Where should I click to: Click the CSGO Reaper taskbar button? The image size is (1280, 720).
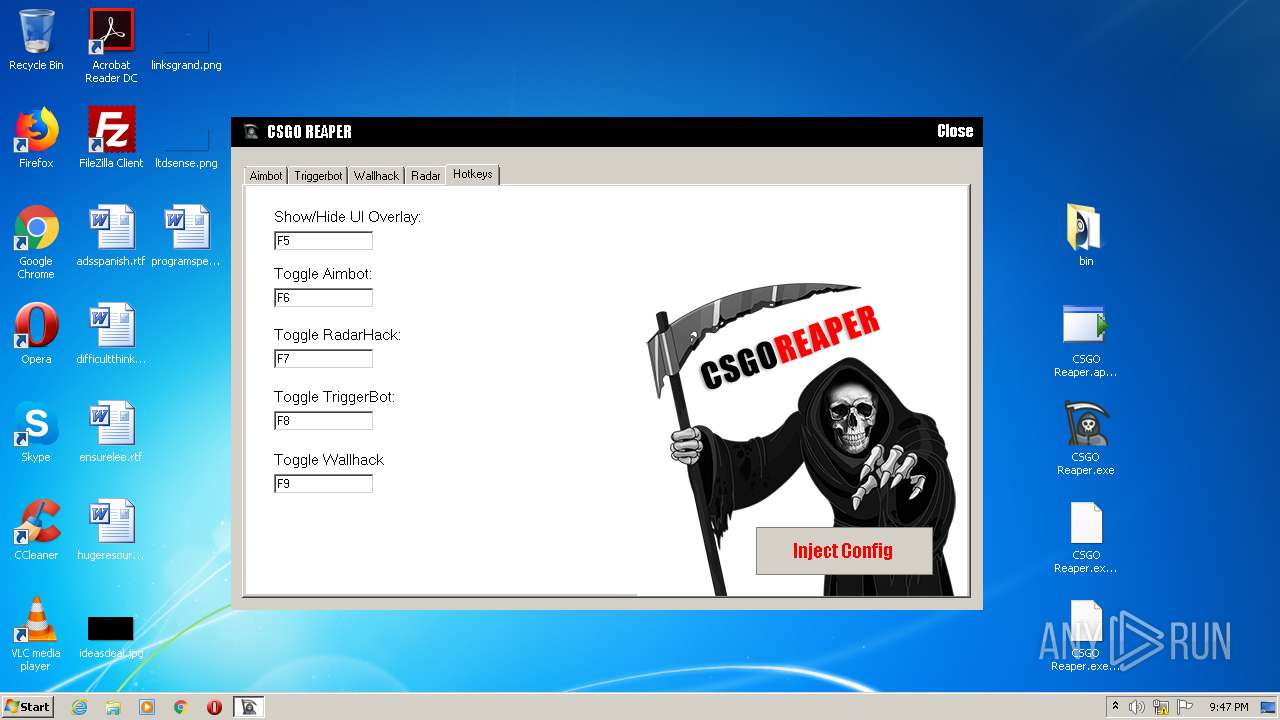[249, 707]
